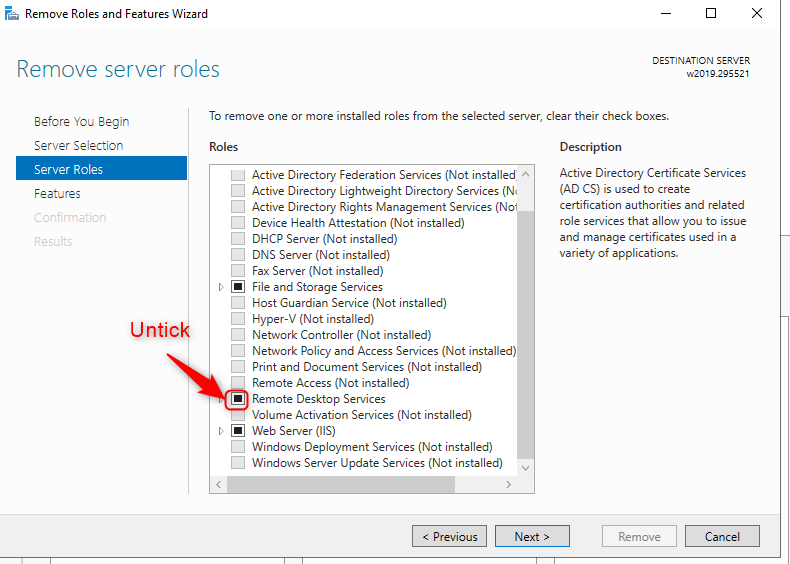Go to the Before You Begin step
Screen dimensions: 790x564
(81, 121)
